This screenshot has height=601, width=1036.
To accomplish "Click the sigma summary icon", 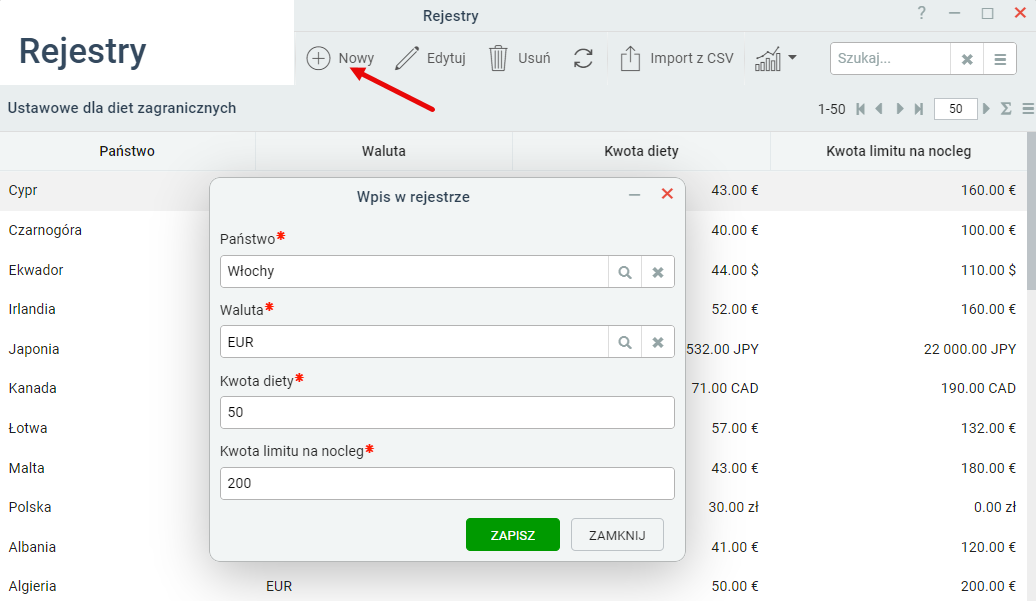I will pyautogui.click(x=1006, y=108).
